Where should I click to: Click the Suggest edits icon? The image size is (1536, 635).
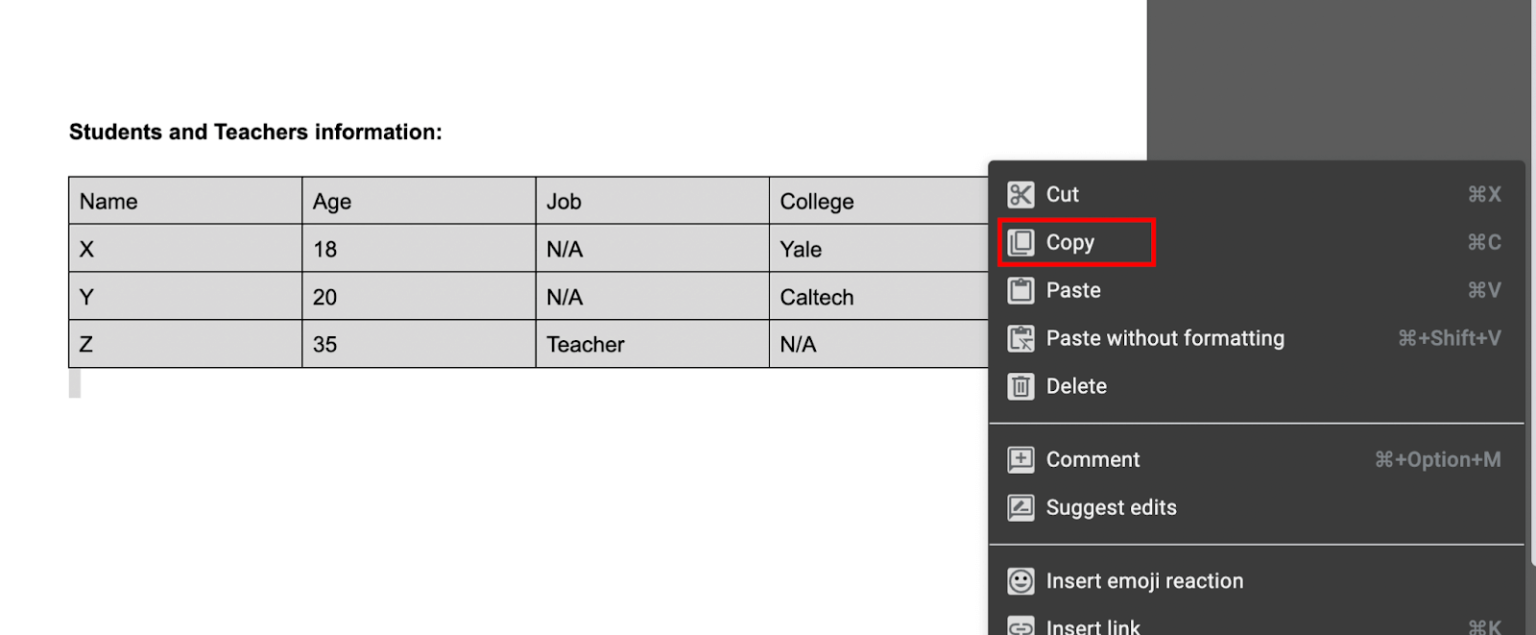[x=1020, y=508]
